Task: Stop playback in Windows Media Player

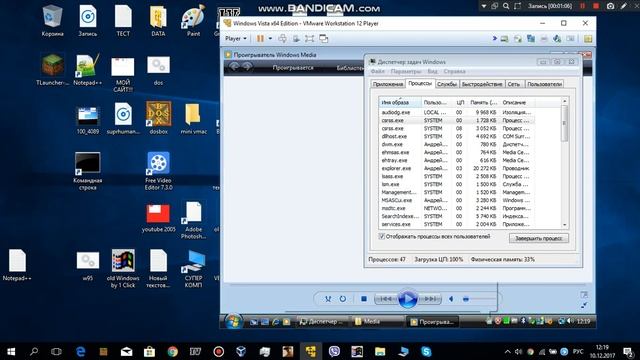Action: pyautogui.click(x=364, y=299)
